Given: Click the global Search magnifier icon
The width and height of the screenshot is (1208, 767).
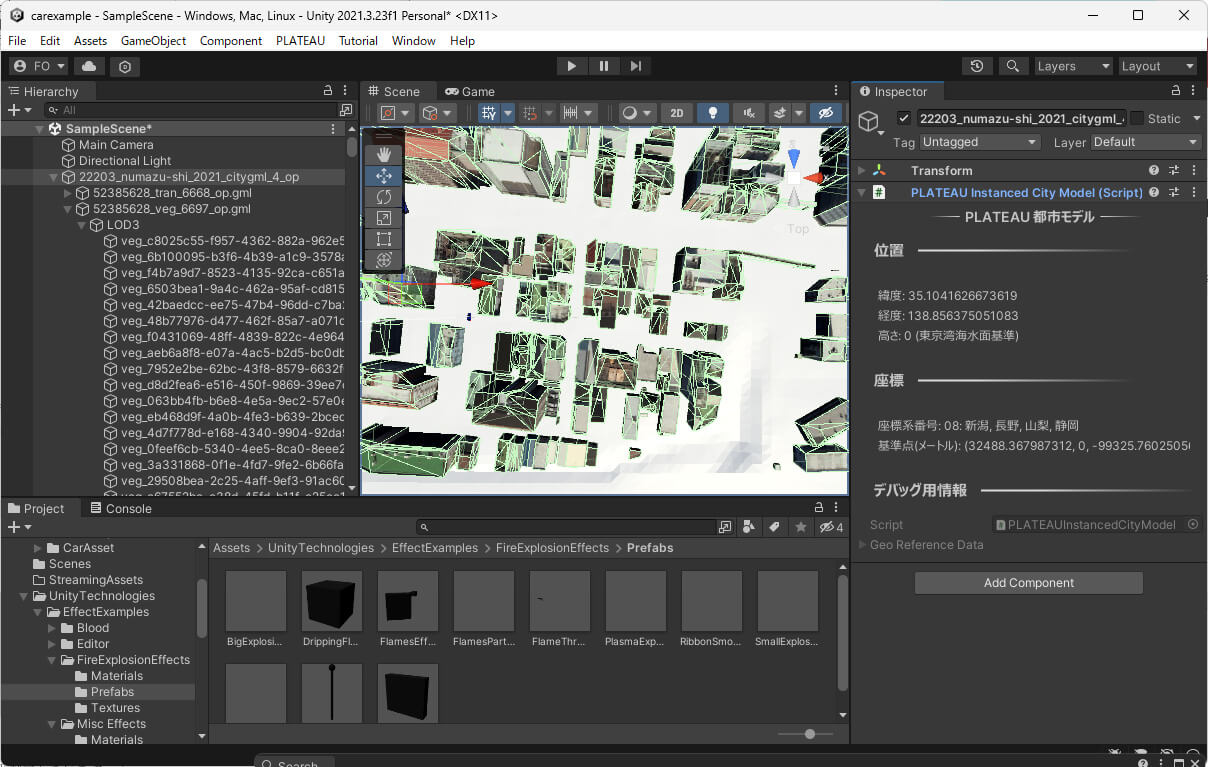Looking at the screenshot, I should (1013, 66).
